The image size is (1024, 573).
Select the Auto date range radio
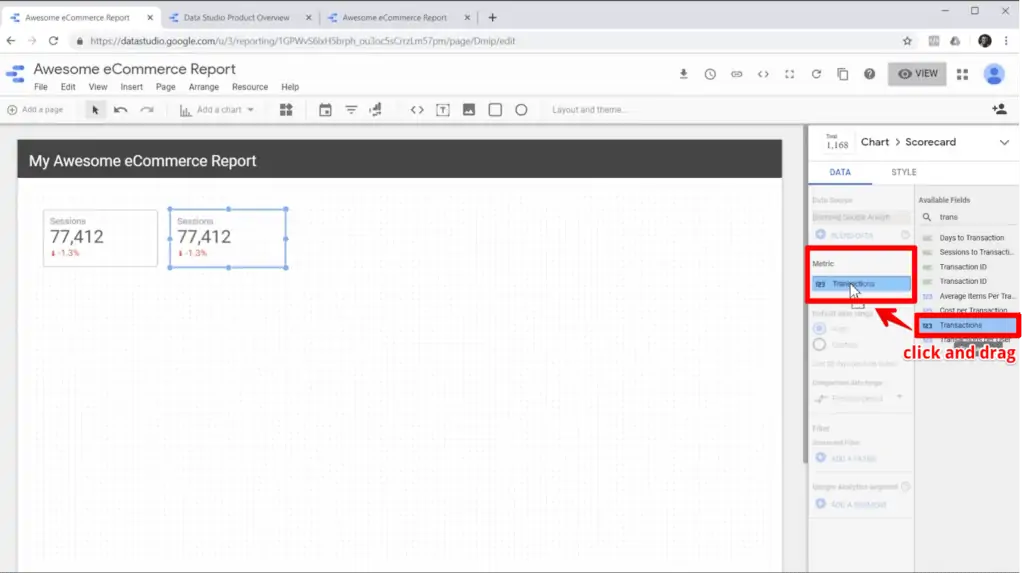click(x=819, y=329)
